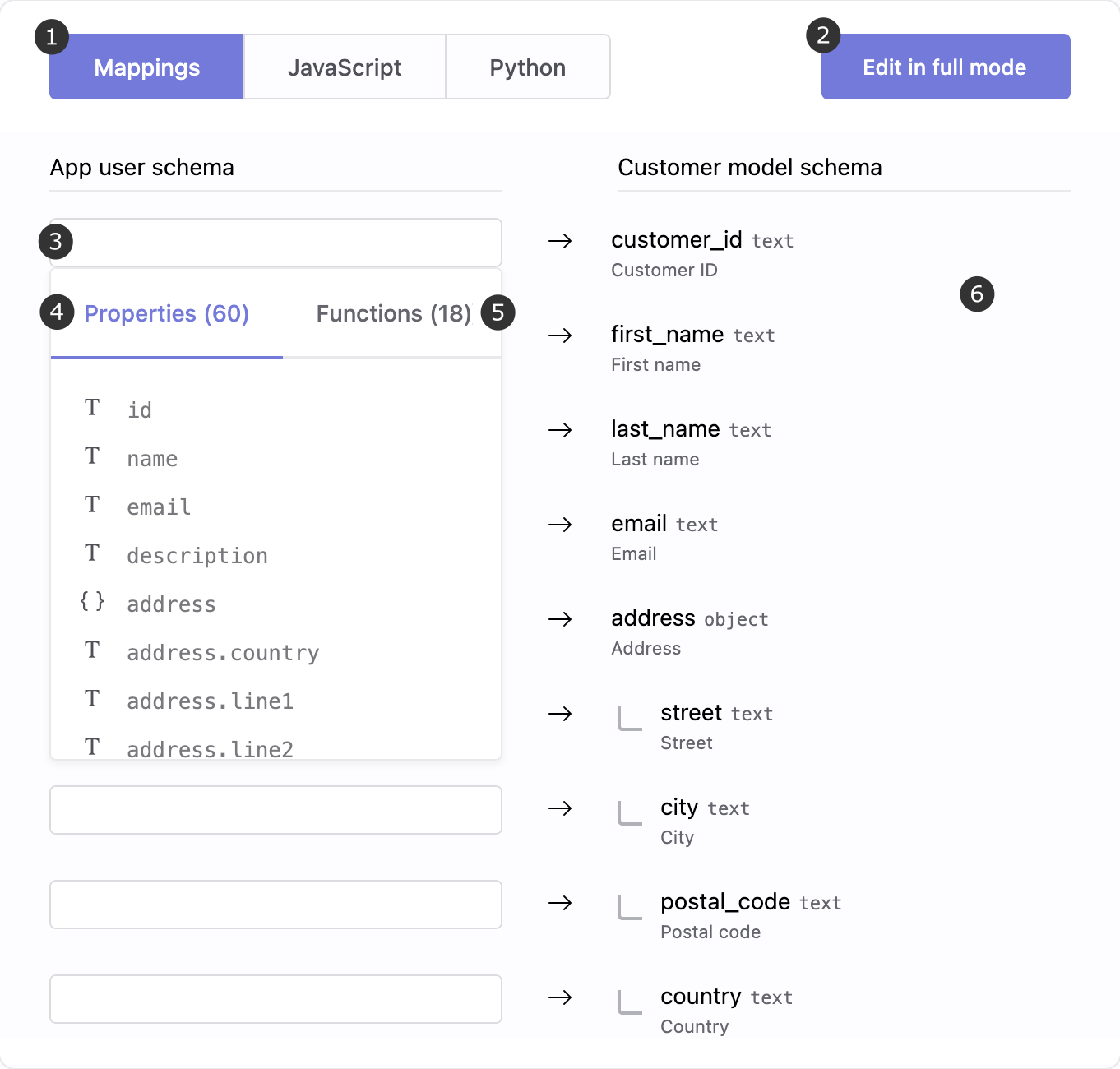Click the text icon beside email property
This screenshot has height=1069, width=1120.
point(92,505)
